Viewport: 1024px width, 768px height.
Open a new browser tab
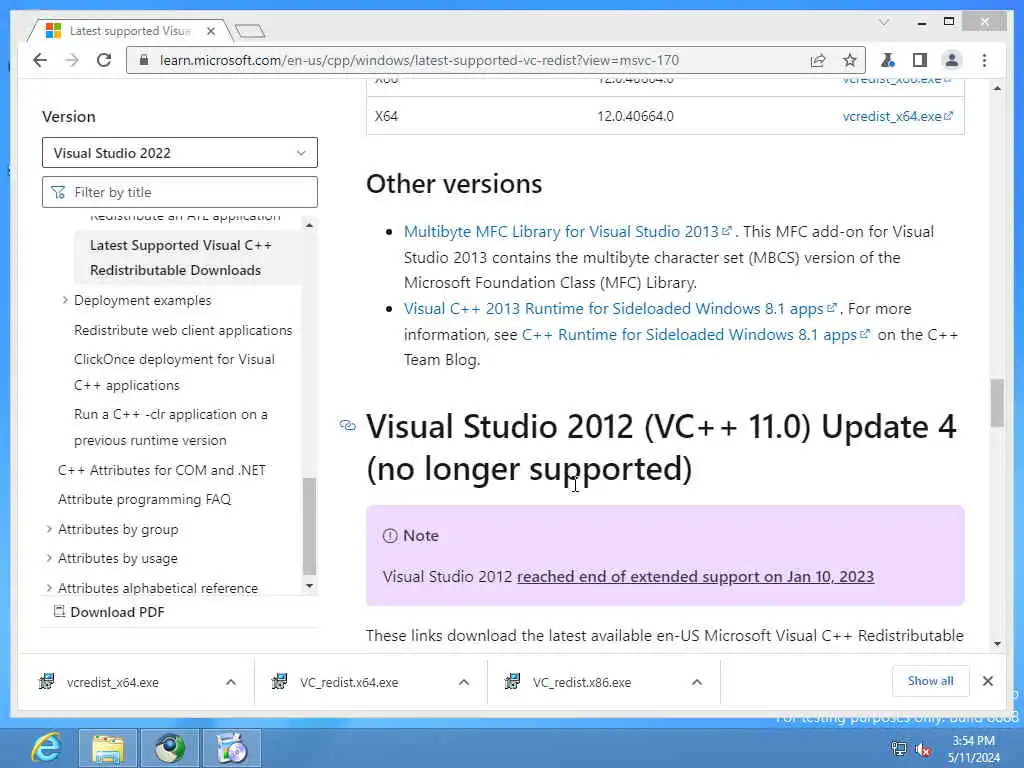[x=249, y=31]
